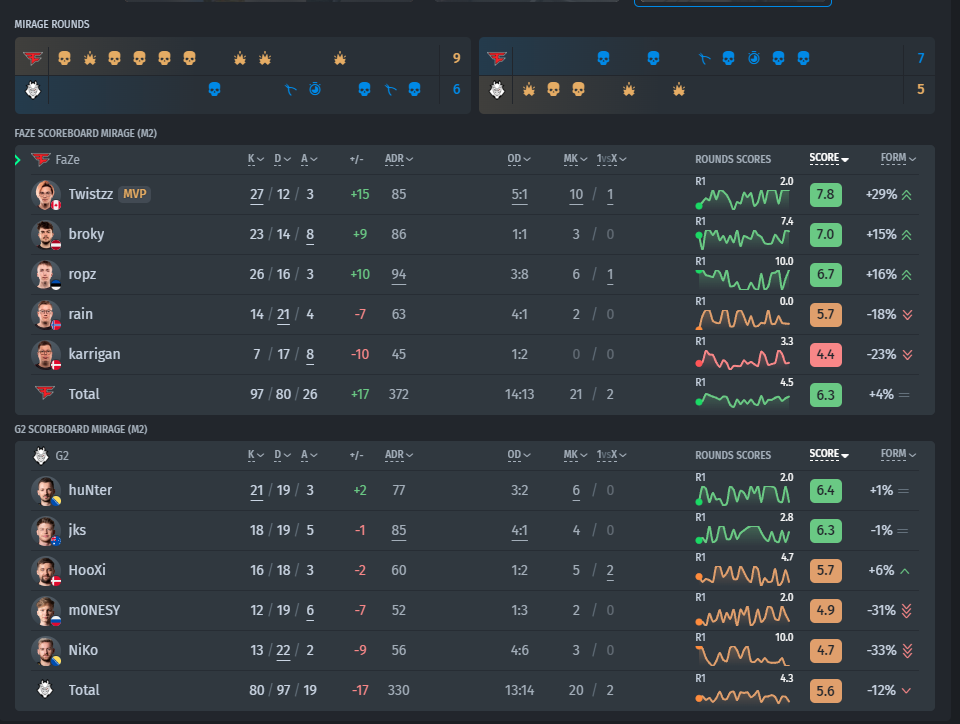The image size is (960, 724).
Task: Sort FaZe table by K column
Action: tap(255, 159)
